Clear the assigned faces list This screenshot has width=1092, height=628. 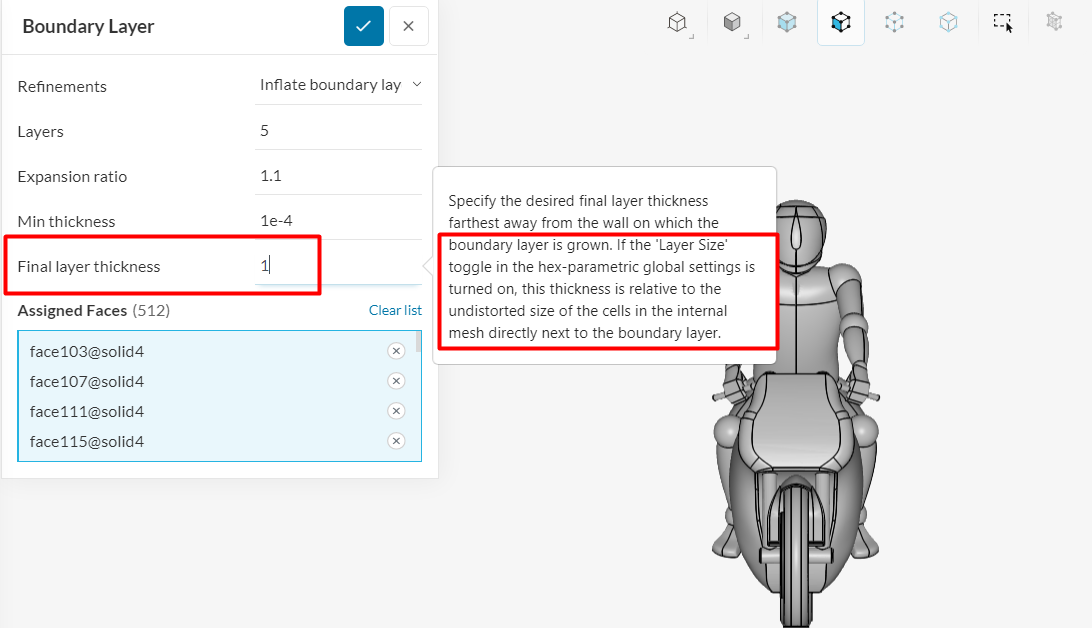(x=395, y=311)
